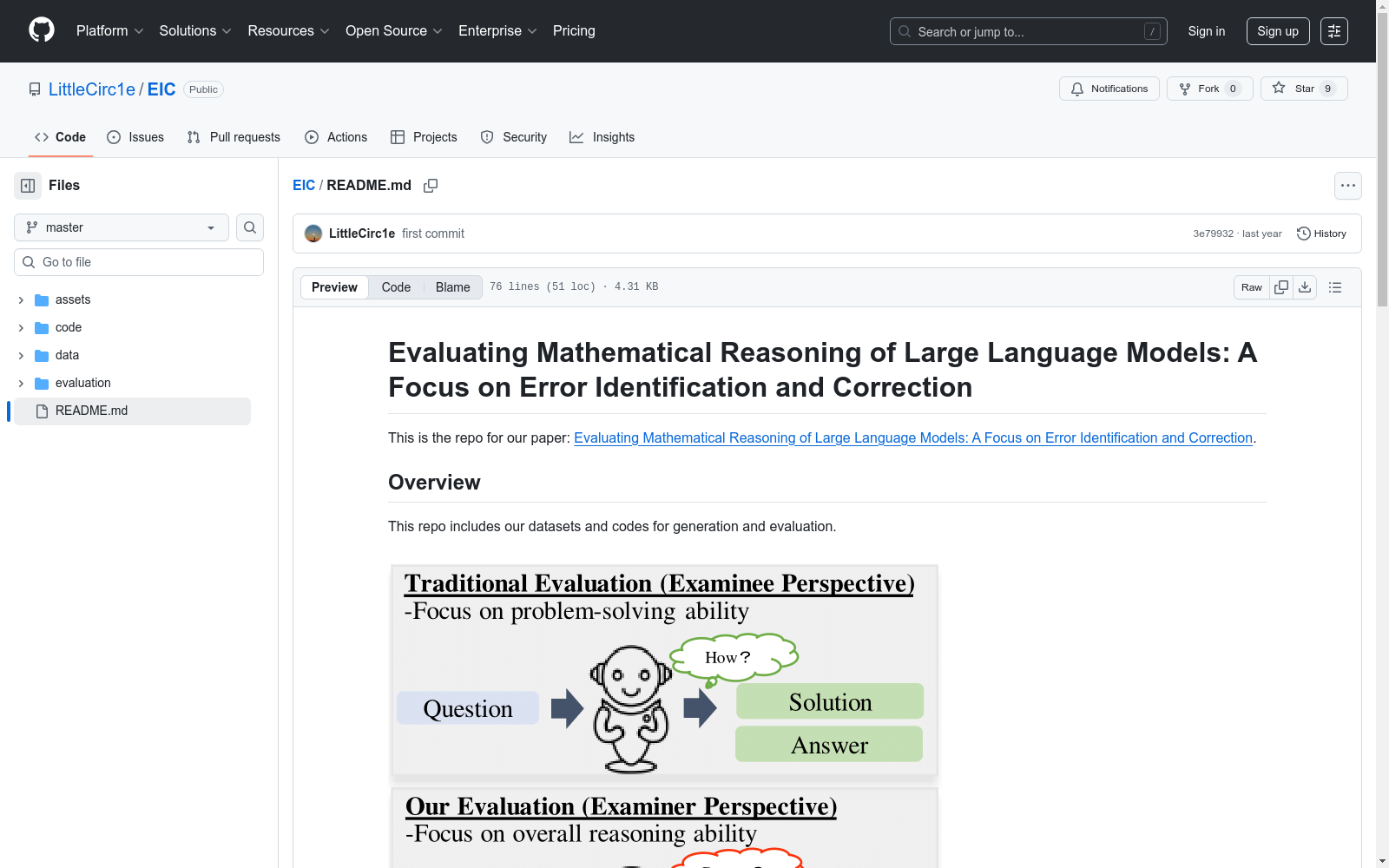The image size is (1389, 868).
Task: Click the Public visibility label
Action: [x=204, y=89]
